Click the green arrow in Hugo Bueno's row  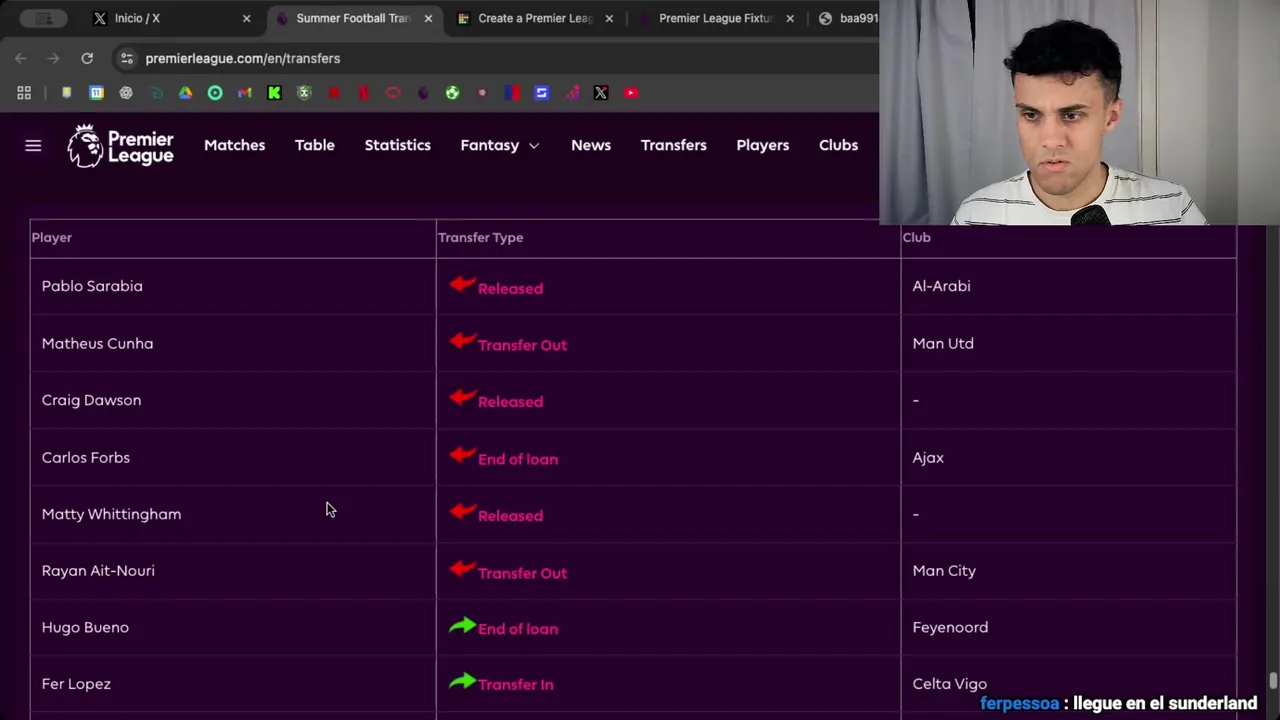click(x=462, y=626)
